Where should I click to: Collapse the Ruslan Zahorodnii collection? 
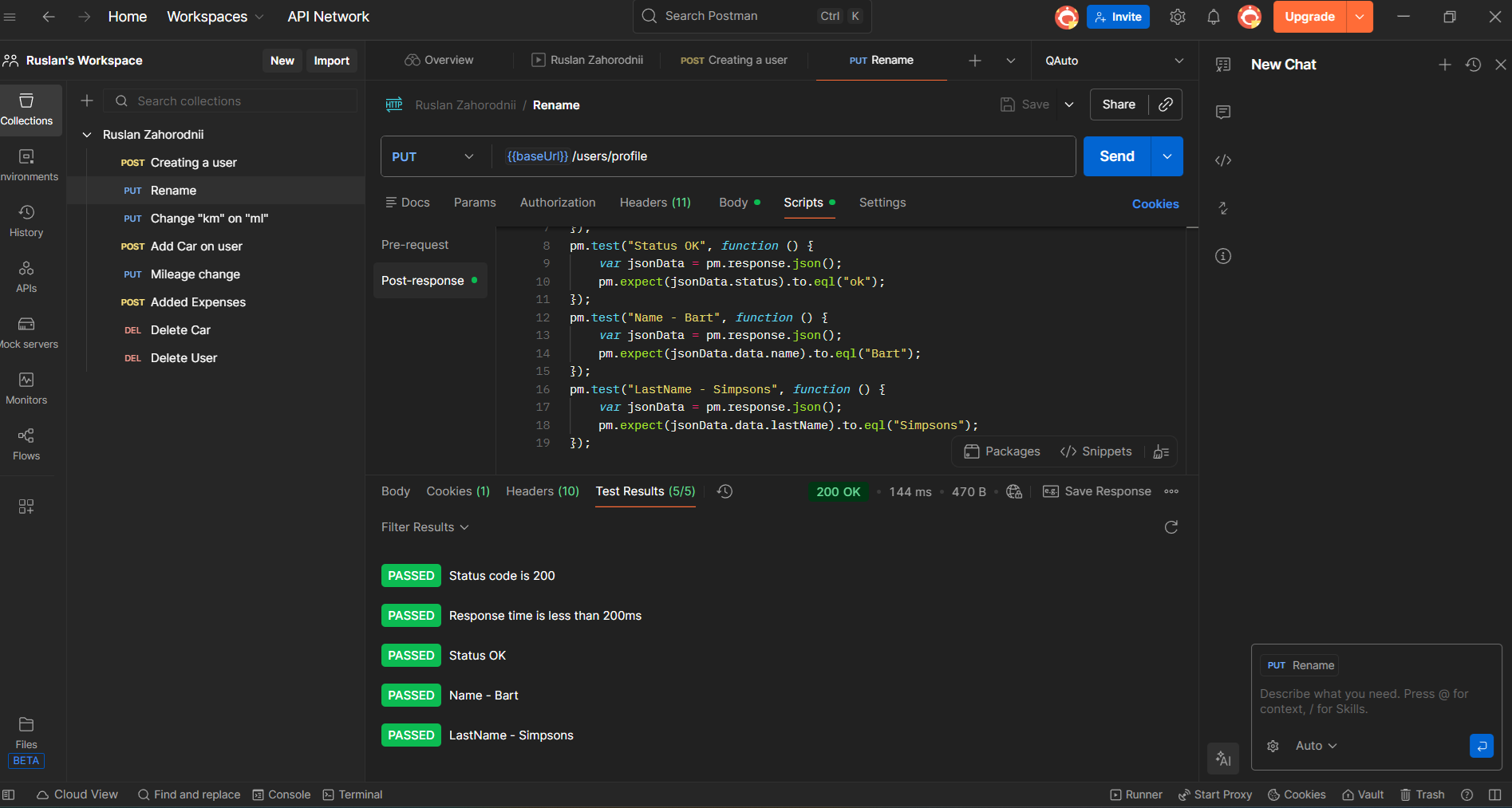point(87,135)
